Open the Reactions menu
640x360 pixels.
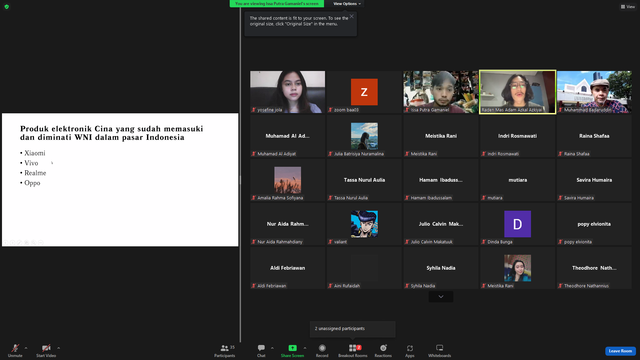[383, 350]
